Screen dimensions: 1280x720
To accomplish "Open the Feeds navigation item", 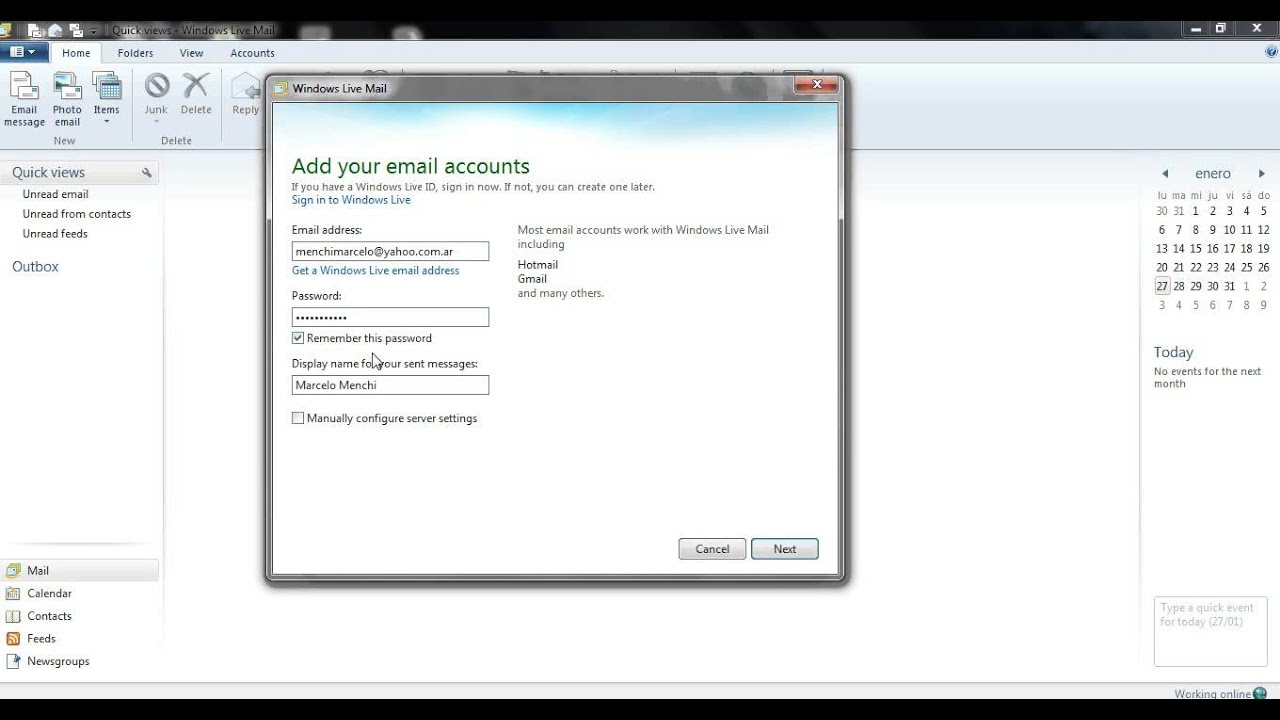I will coord(41,639).
